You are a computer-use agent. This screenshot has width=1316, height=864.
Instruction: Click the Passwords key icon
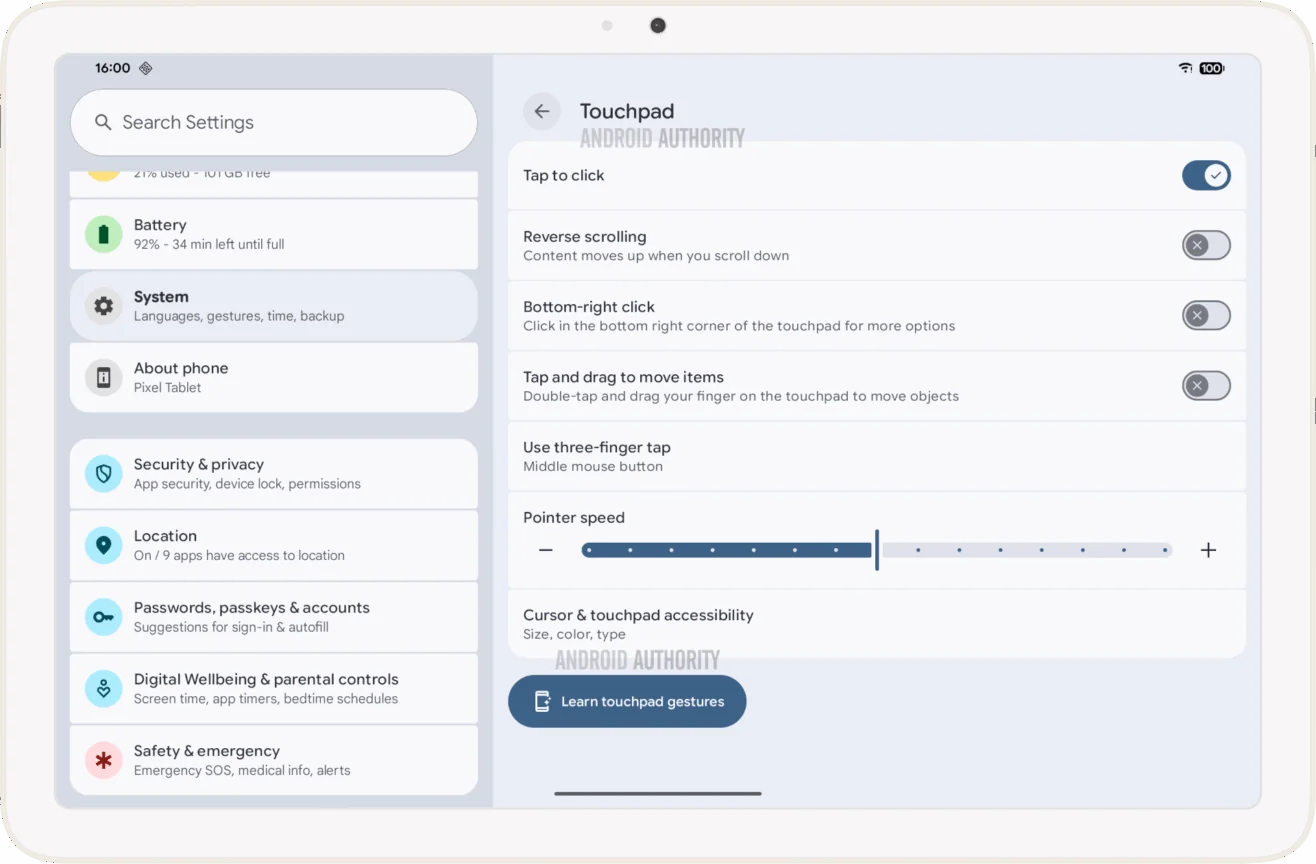pos(103,617)
